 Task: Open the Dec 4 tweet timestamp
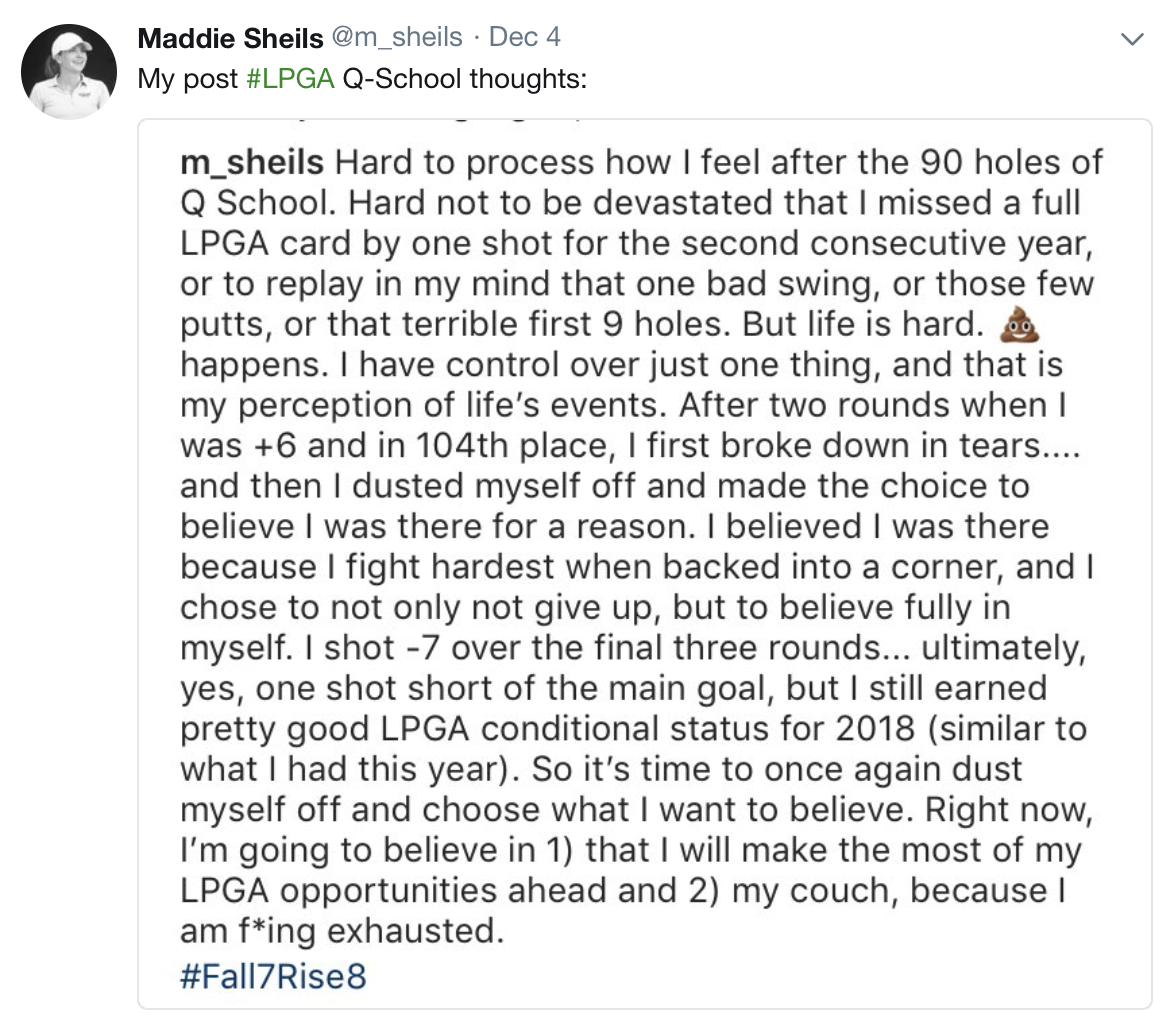click(x=525, y=37)
